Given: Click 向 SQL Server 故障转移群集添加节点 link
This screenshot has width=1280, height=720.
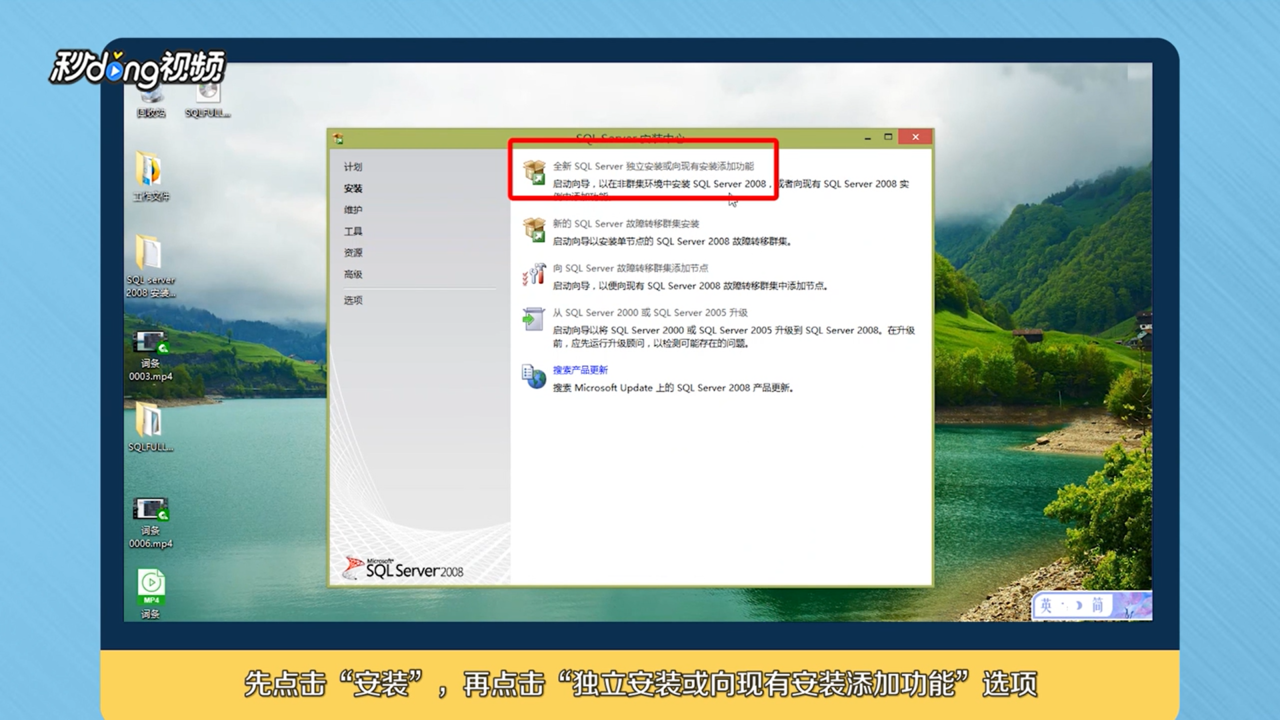Looking at the screenshot, I should pos(630,268).
